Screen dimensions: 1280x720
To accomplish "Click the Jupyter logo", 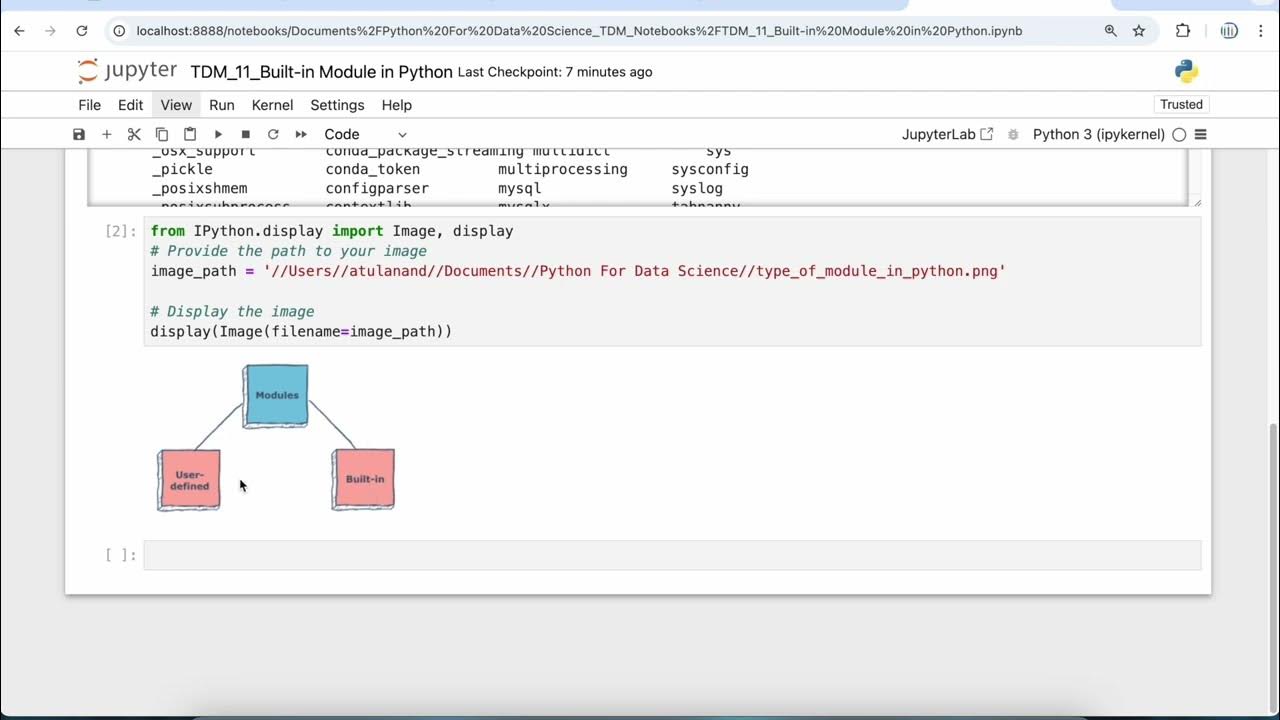I will point(127,71).
